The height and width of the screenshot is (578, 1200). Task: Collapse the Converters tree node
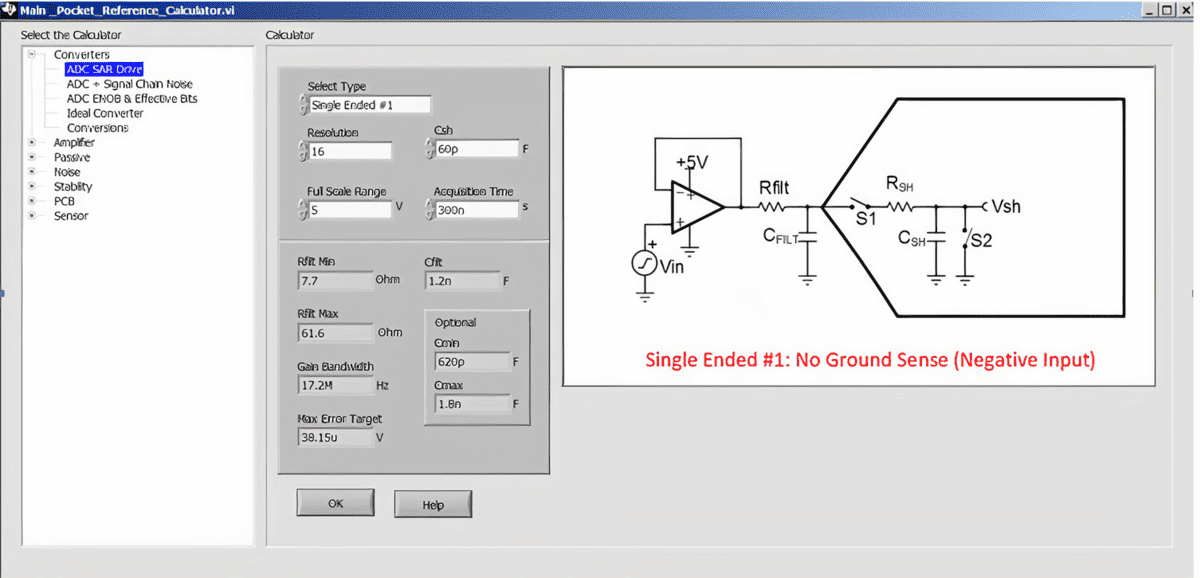click(x=32, y=54)
